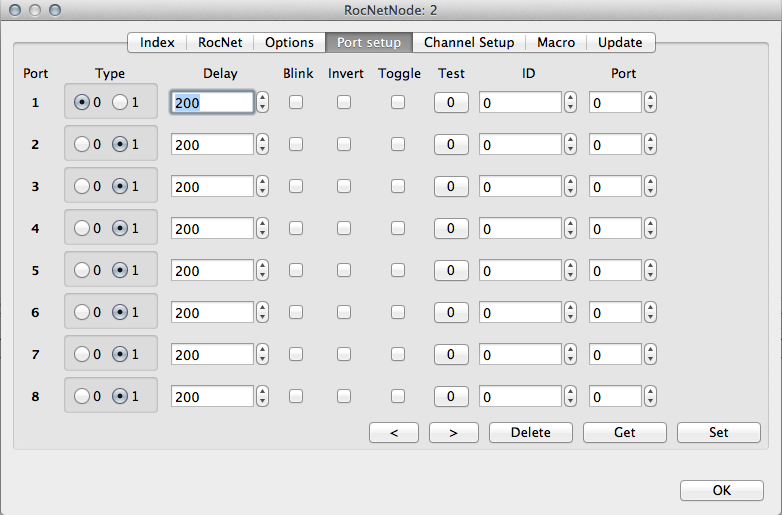This screenshot has width=782, height=515.
Task: Focus the Delay field for port 6
Action: point(212,312)
